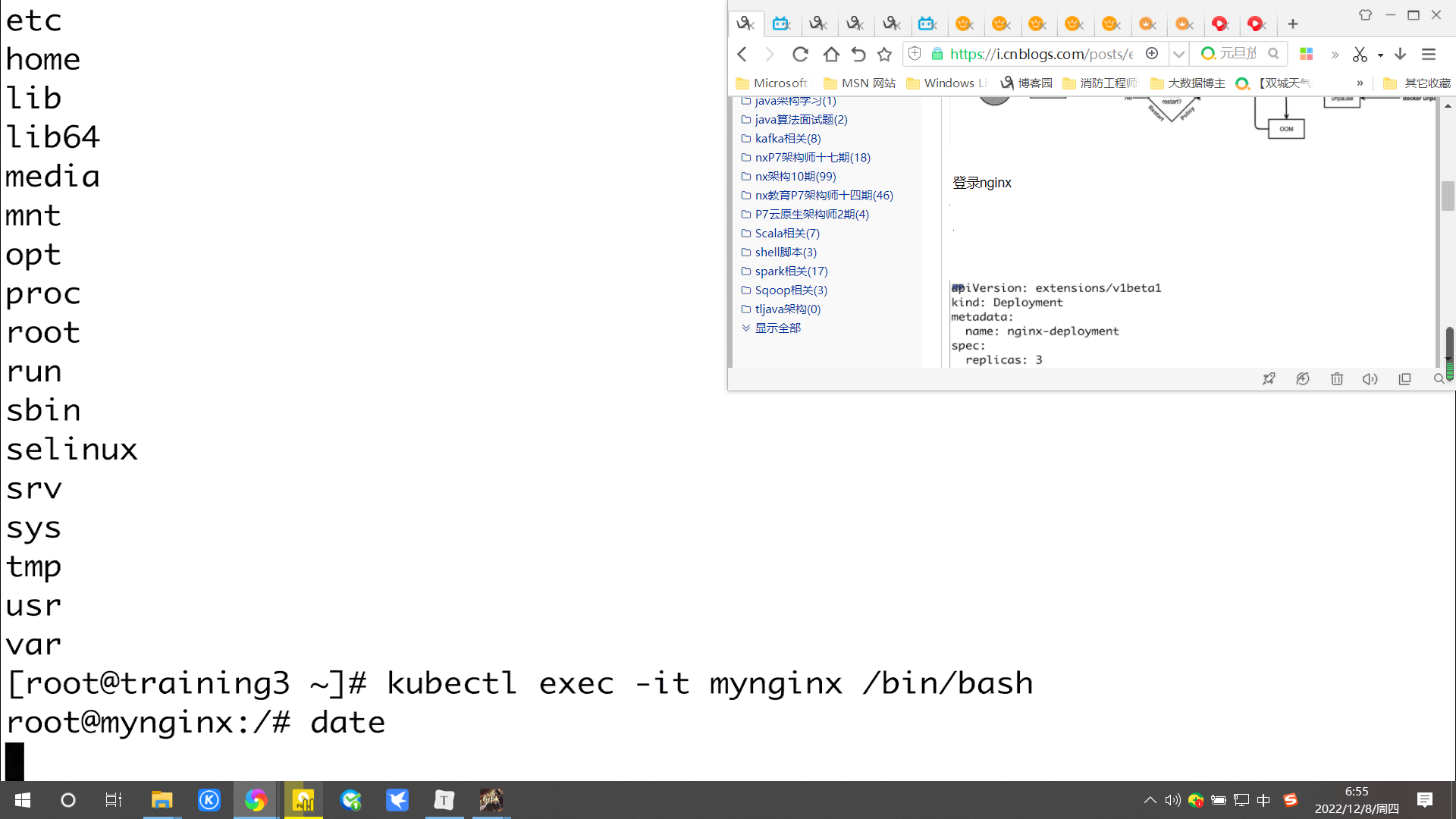The image size is (1456, 819).
Task: Click the page vertical scrollbar thumb
Action: coord(1448,196)
